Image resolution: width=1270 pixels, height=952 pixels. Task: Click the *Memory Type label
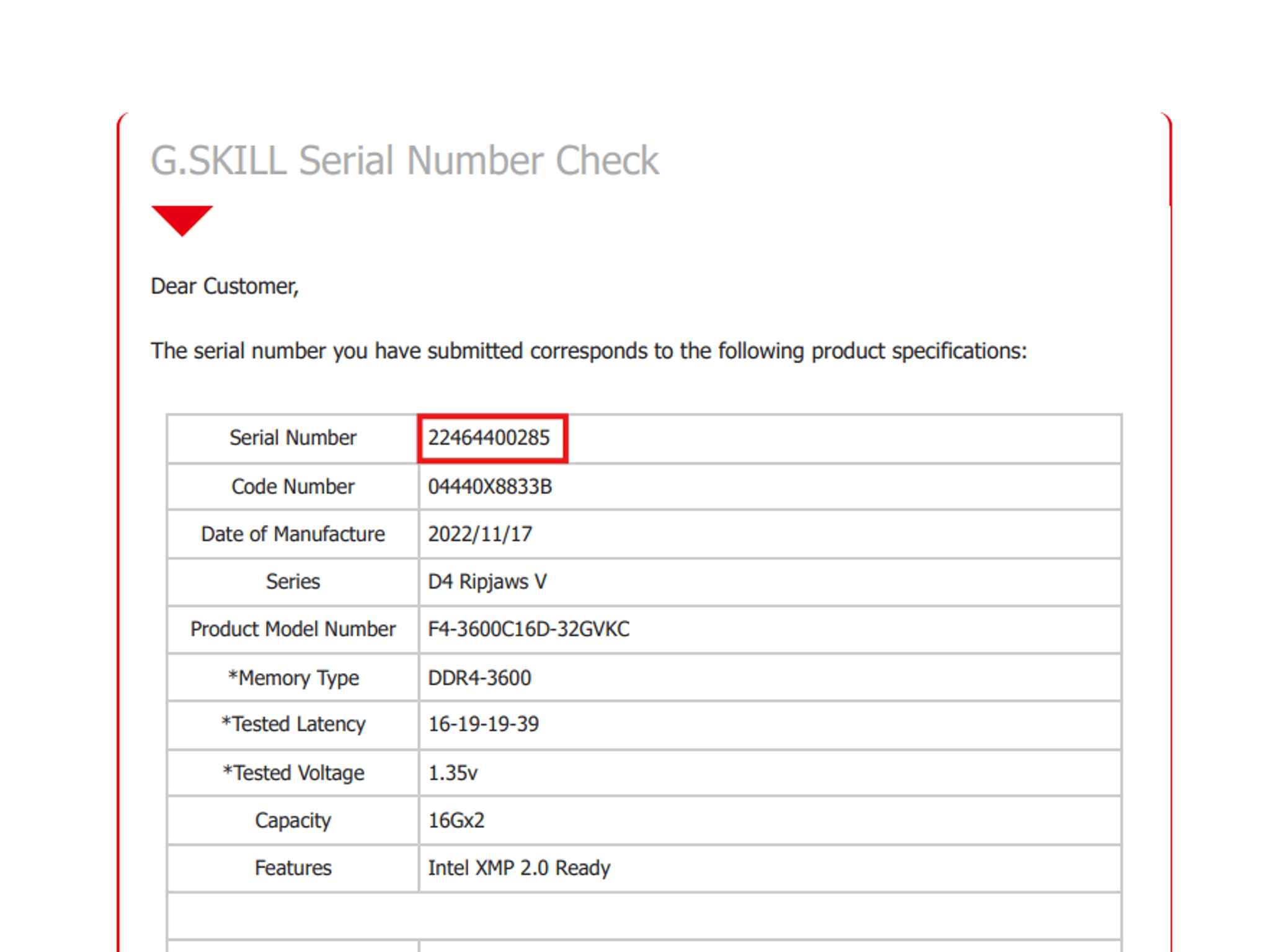(293, 678)
